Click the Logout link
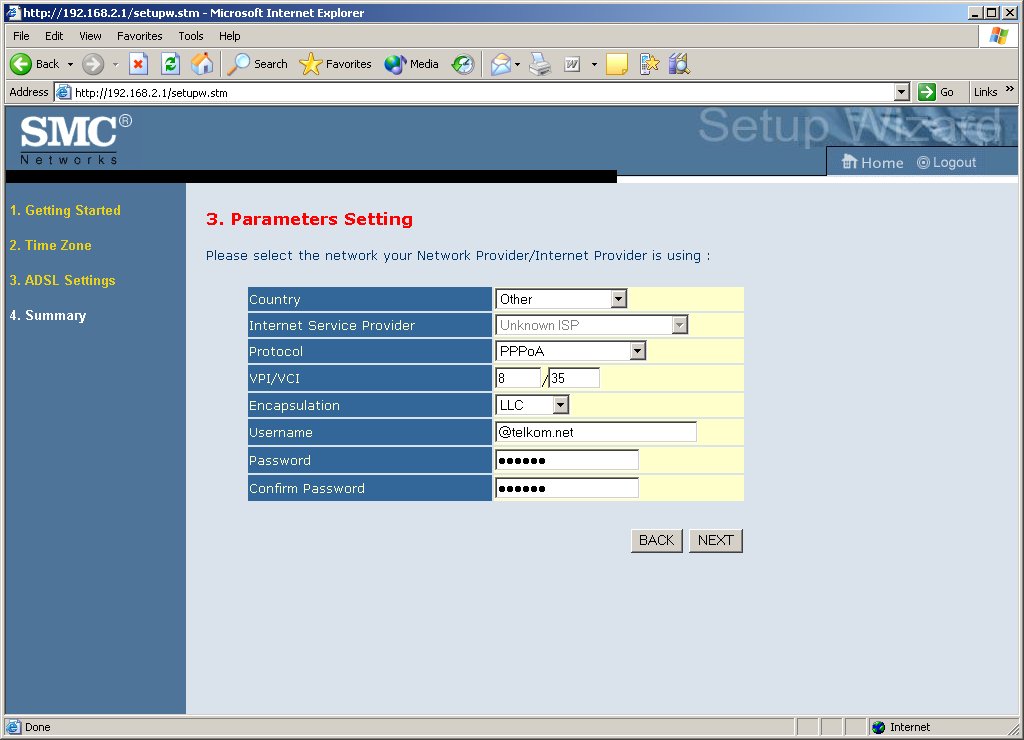 click(947, 162)
